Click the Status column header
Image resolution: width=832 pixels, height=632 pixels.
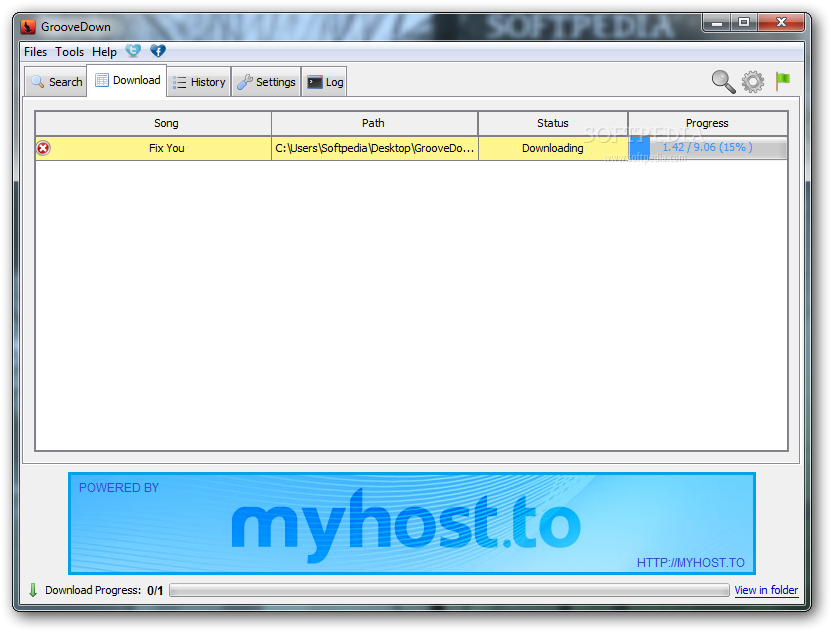(553, 123)
